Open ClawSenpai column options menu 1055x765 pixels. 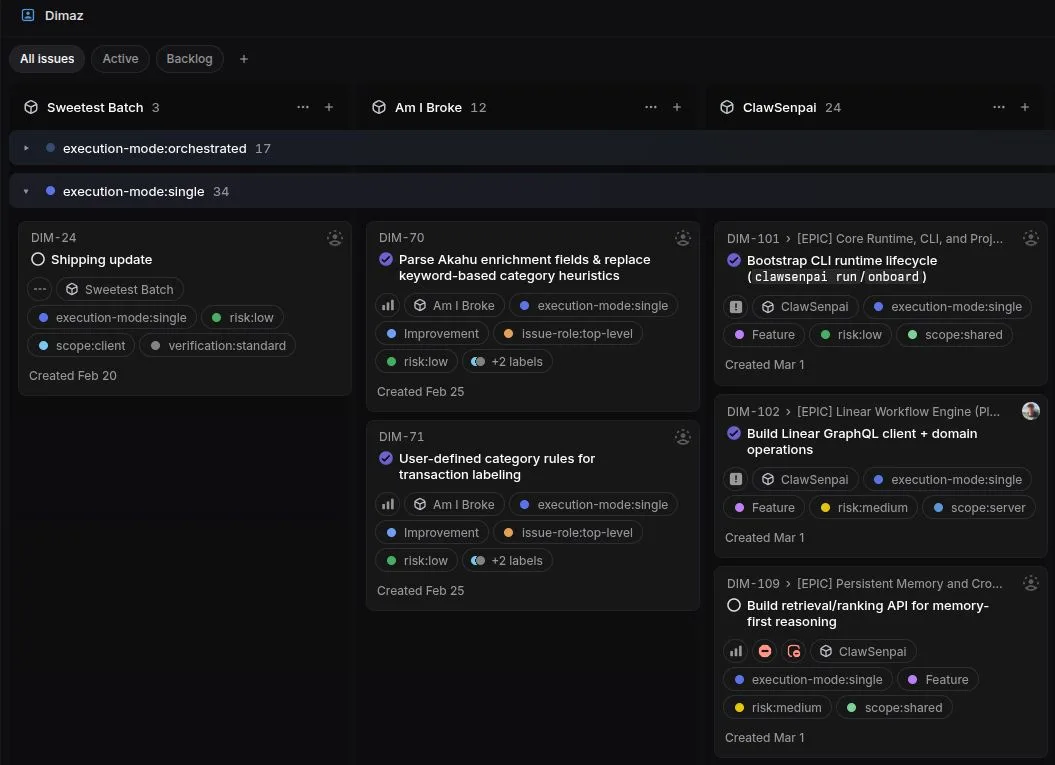point(998,107)
